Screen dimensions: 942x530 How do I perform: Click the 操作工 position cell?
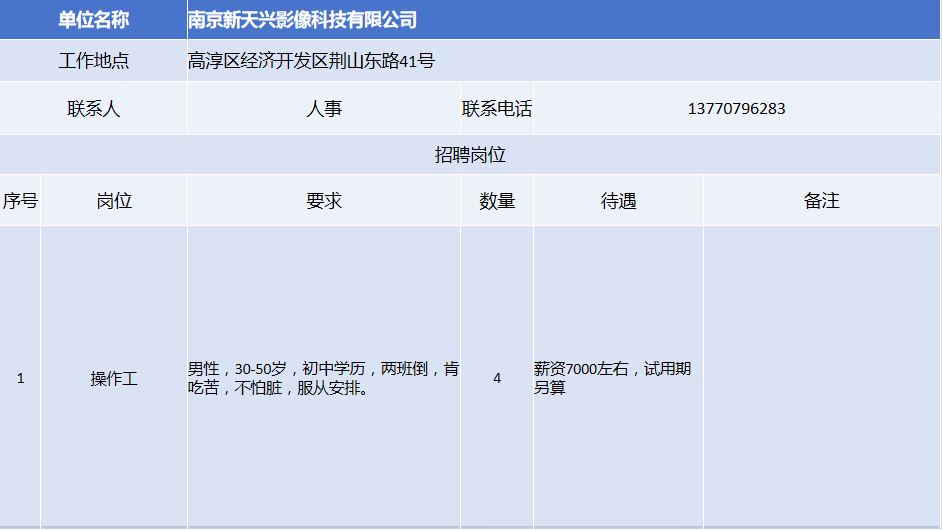pos(114,378)
